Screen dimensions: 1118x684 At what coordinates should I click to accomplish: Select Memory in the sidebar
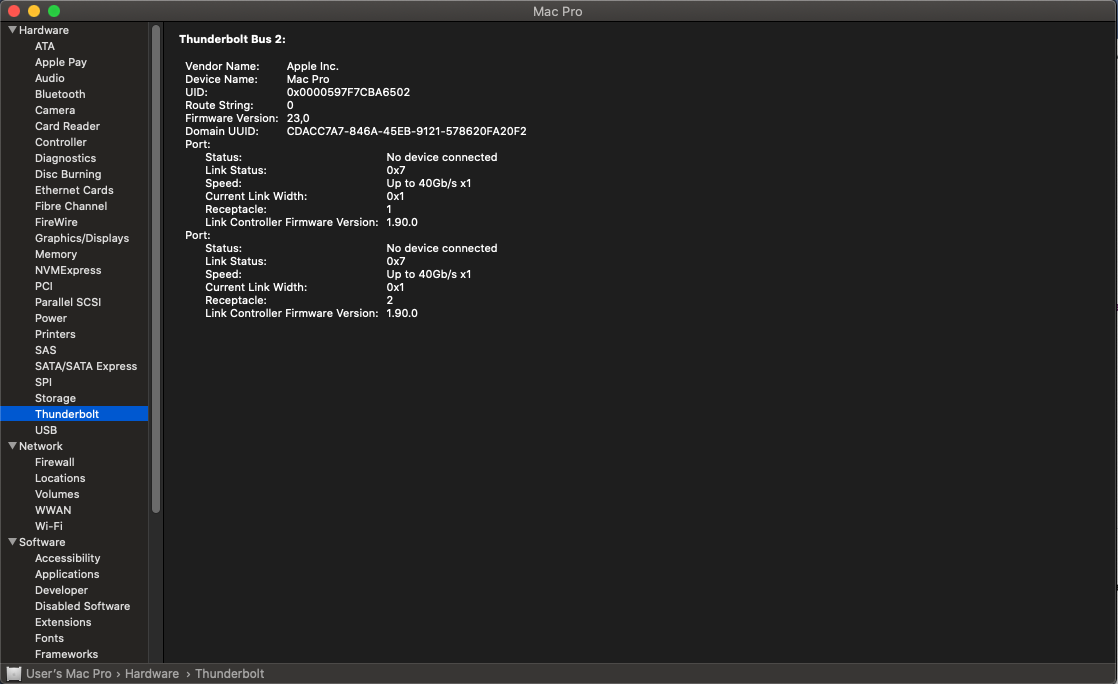tap(56, 254)
